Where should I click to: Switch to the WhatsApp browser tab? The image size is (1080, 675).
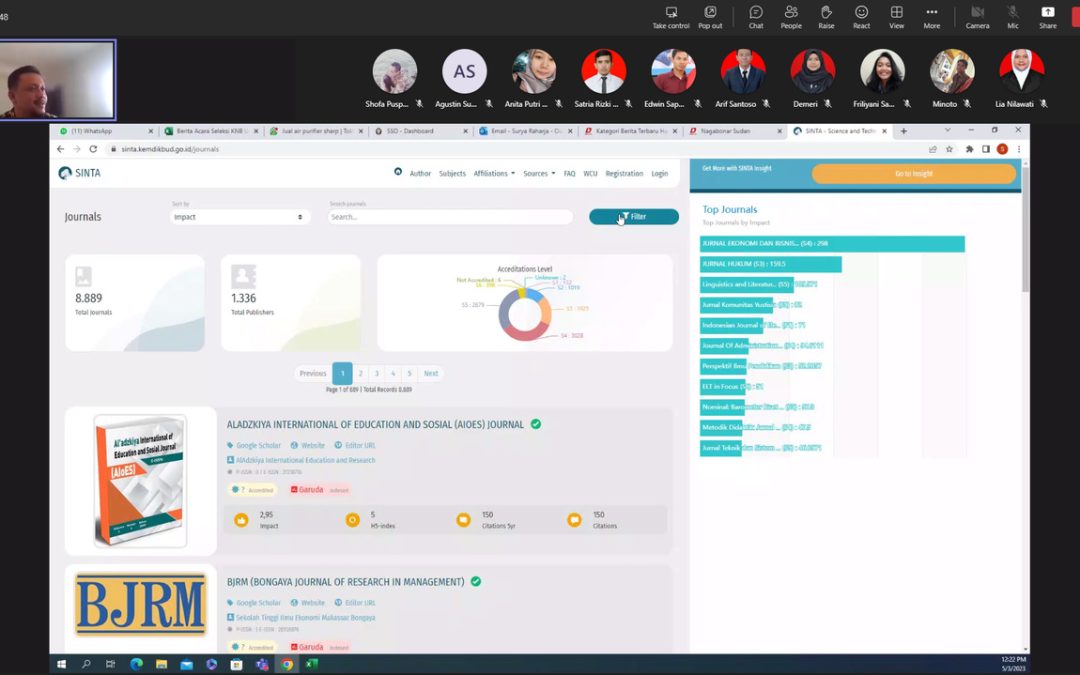105,131
